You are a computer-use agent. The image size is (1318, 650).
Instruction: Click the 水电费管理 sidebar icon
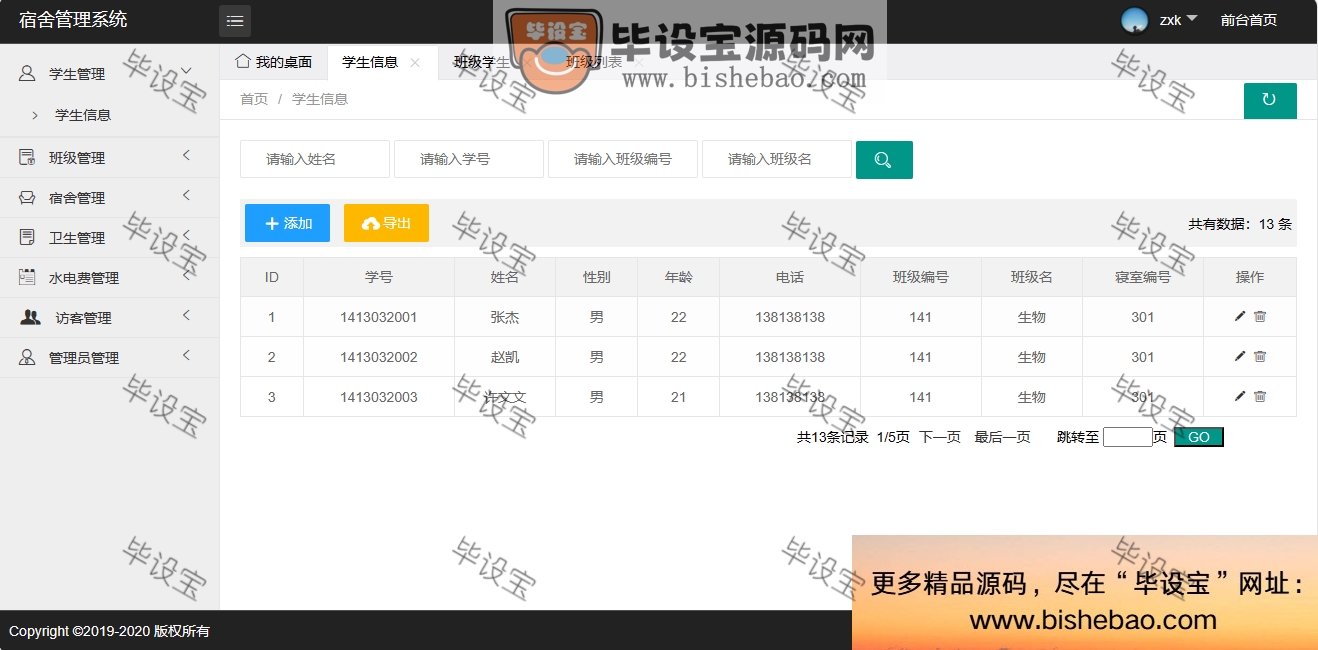(x=27, y=277)
